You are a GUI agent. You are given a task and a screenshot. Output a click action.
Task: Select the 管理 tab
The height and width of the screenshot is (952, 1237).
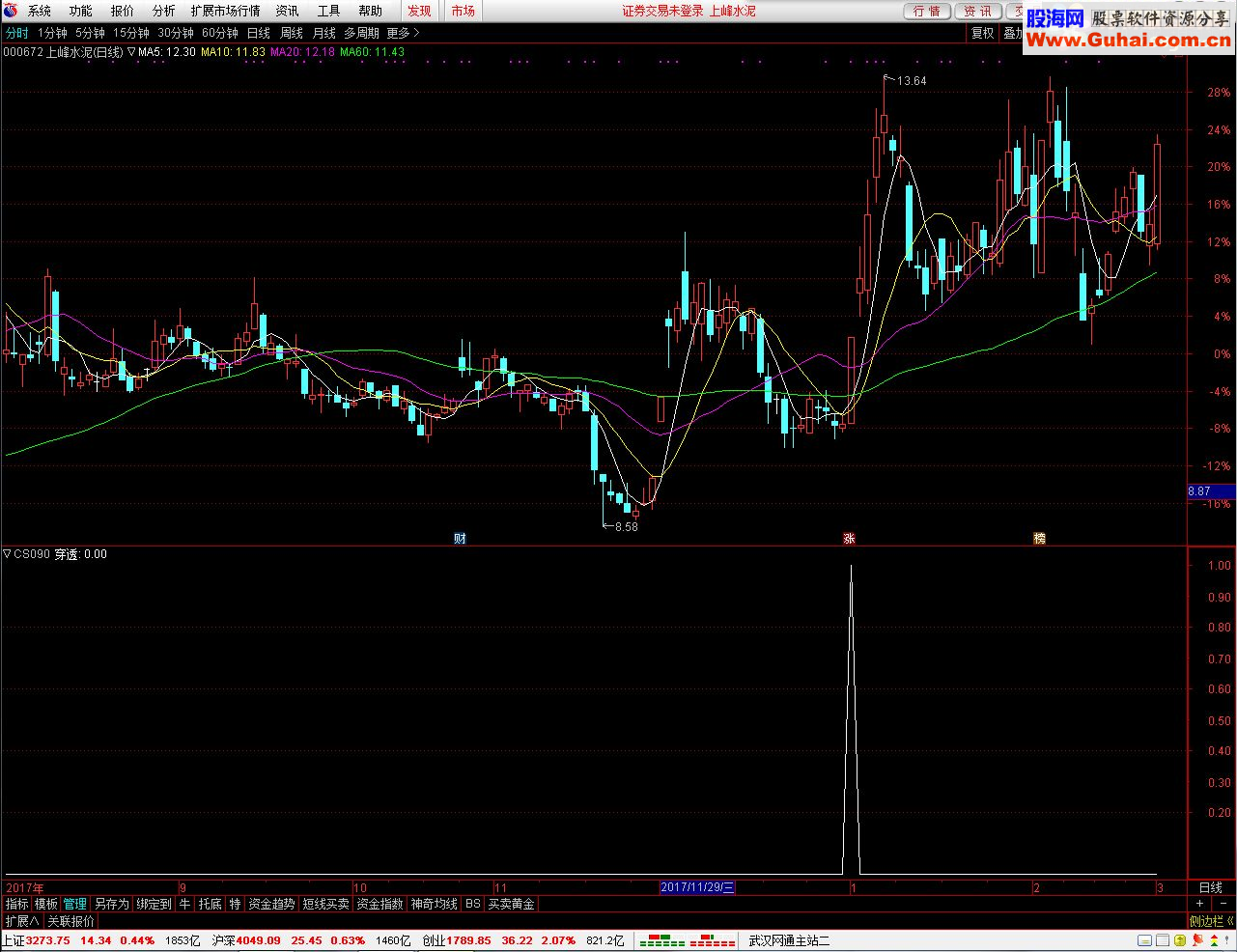[75, 905]
